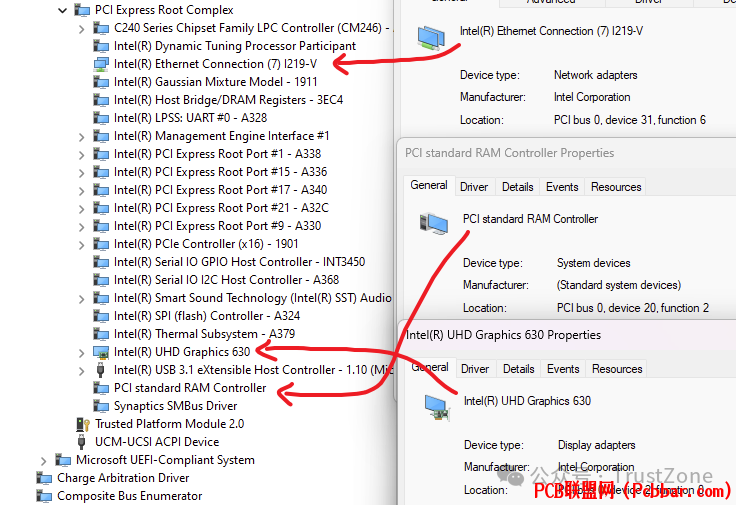Image resolution: width=736 pixels, height=505 pixels.
Task: Select Intel(R) UHD Graphics 630 tree row
Action: coord(182,352)
